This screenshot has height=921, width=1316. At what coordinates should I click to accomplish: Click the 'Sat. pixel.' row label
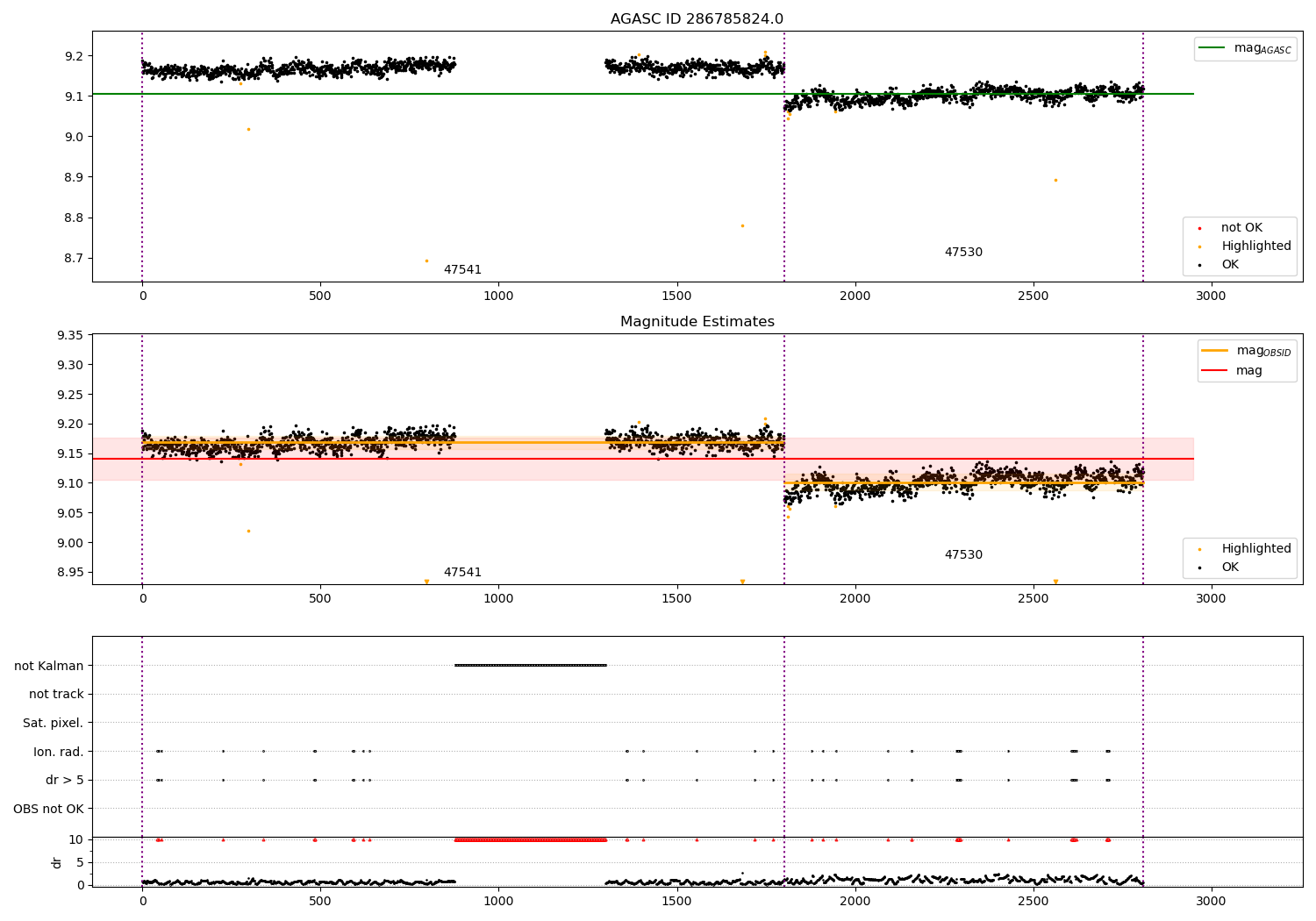tap(54, 723)
